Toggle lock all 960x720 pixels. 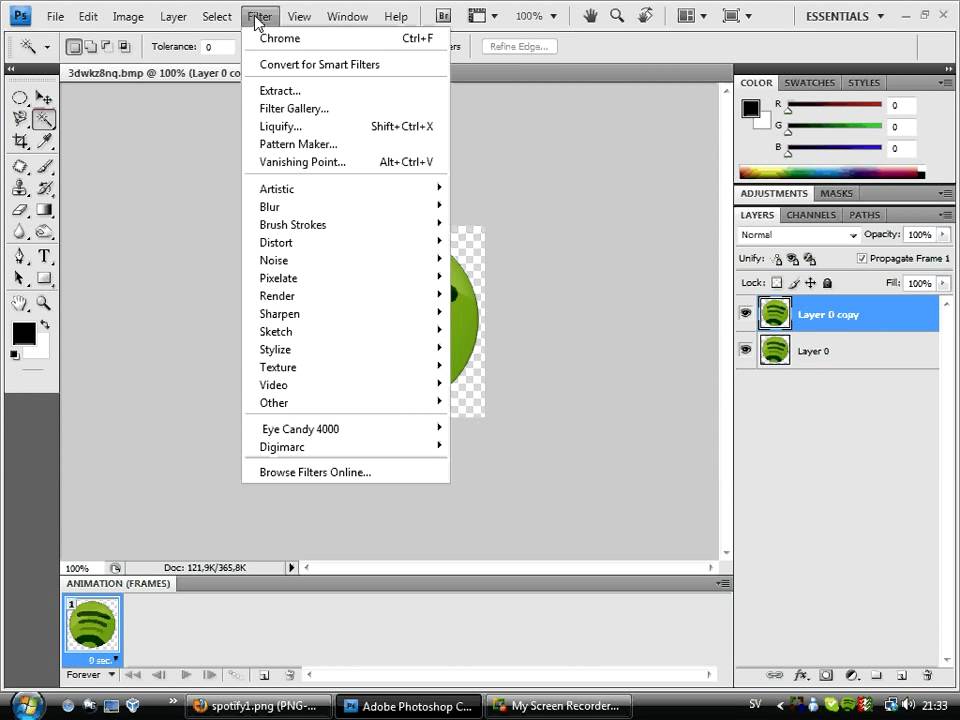pos(827,283)
